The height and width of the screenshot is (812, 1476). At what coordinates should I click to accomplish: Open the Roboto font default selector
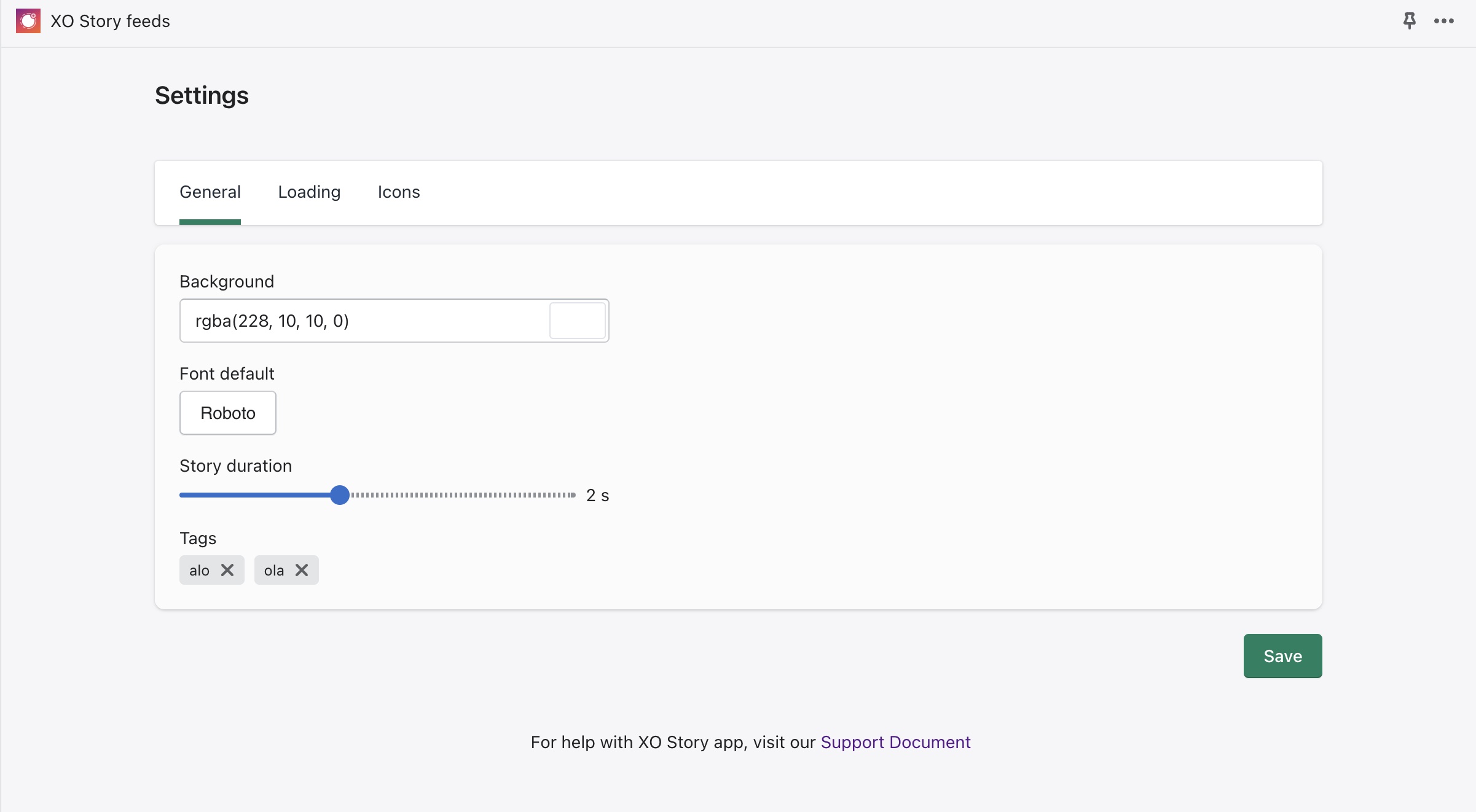point(227,413)
